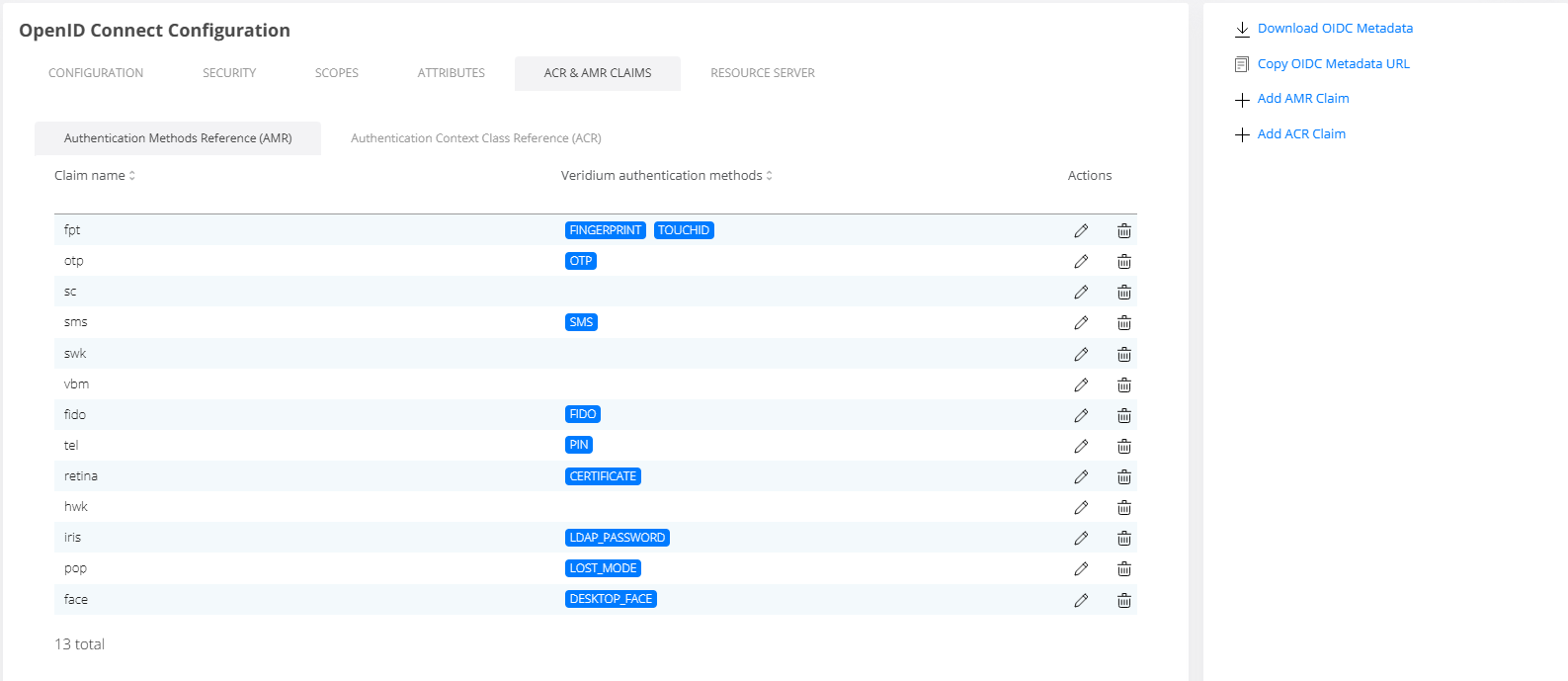This screenshot has height=681, width=1568.
Task: Delete the iris claim entry
Action: tap(1123, 539)
